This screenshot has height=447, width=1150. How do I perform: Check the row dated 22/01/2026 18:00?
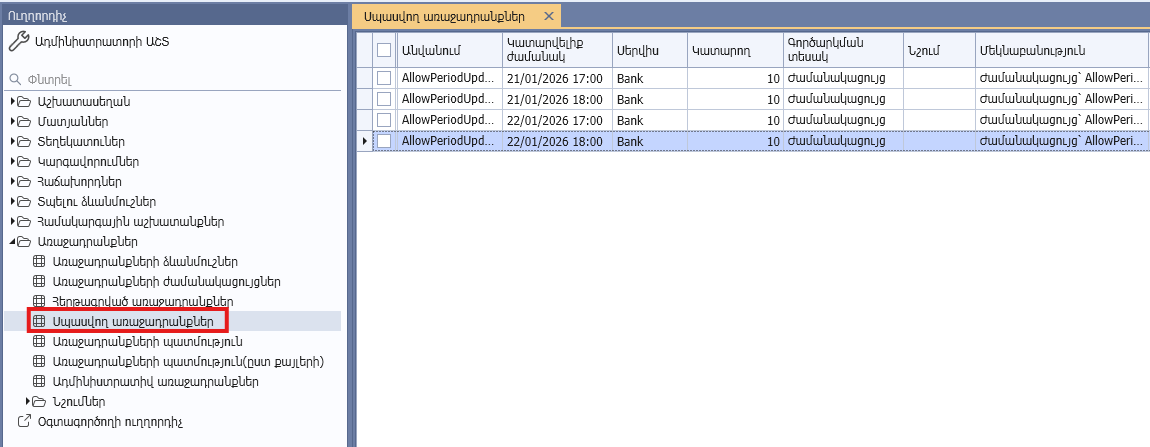pos(384,141)
